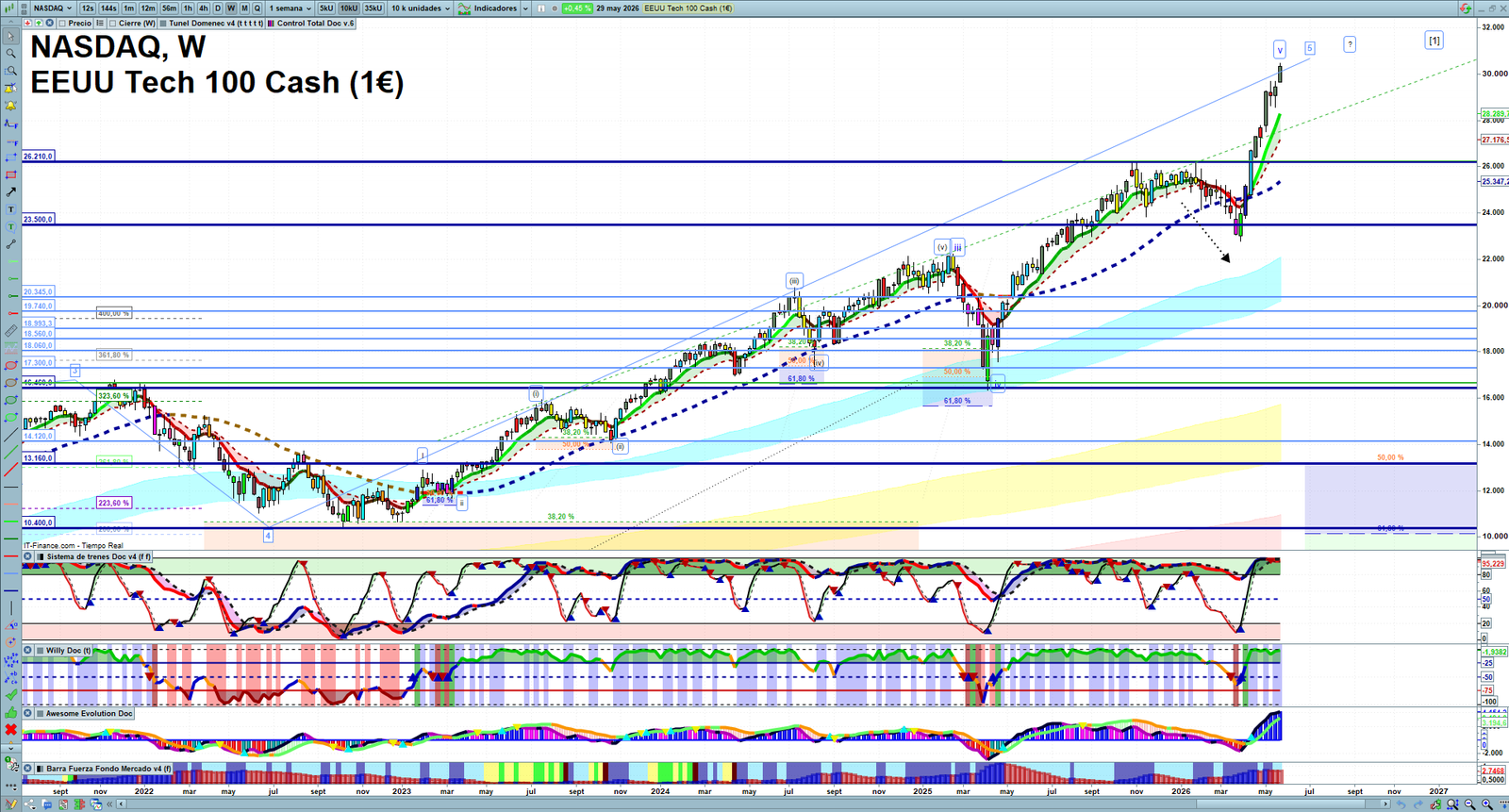The width and height of the screenshot is (1509, 812).
Task: Open the top-right chart window icon
Action: (x=1466, y=8)
